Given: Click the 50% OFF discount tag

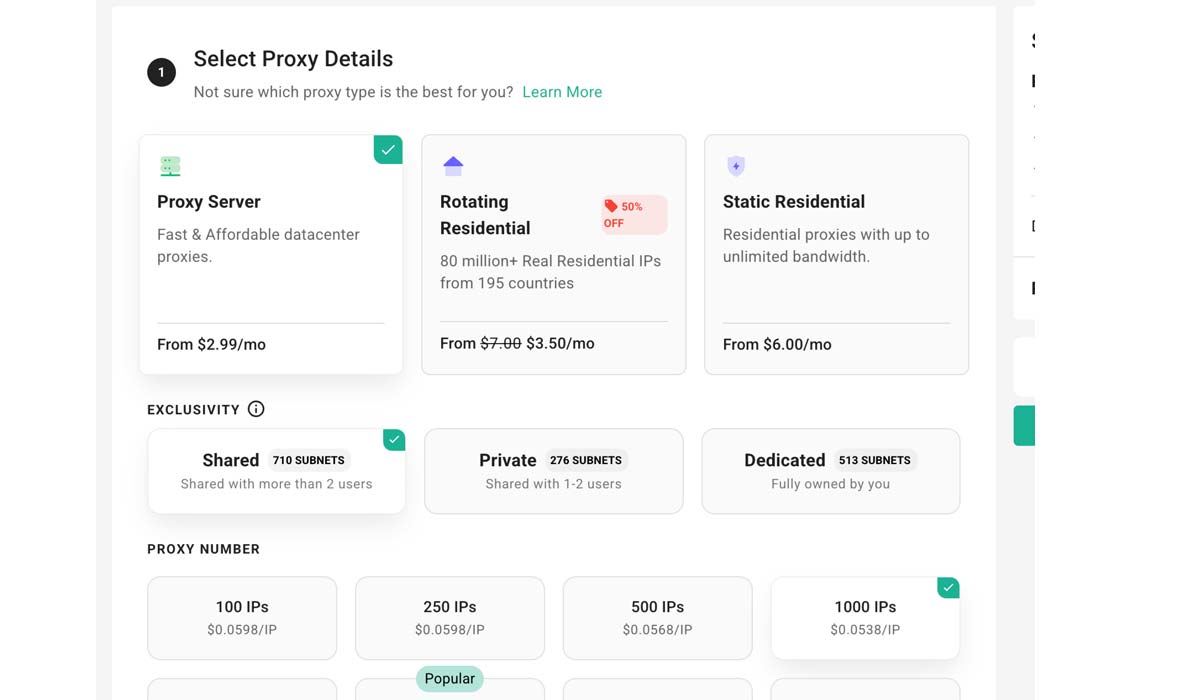Looking at the screenshot, I should point(633,214).
